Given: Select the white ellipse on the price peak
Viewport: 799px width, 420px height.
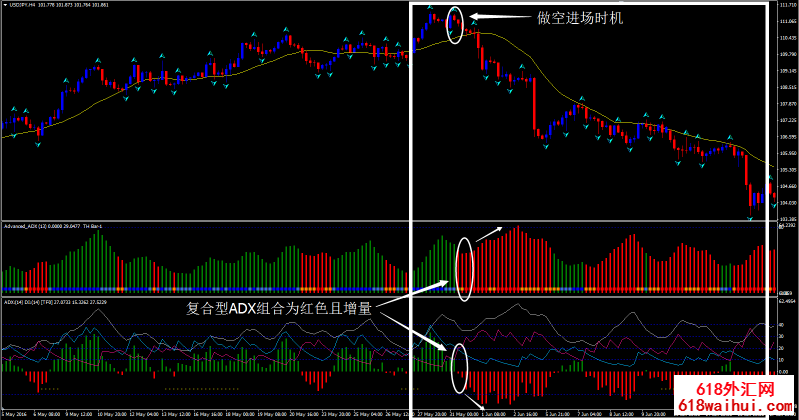Looking at the screenshot, I should click(x=455, y=26).
